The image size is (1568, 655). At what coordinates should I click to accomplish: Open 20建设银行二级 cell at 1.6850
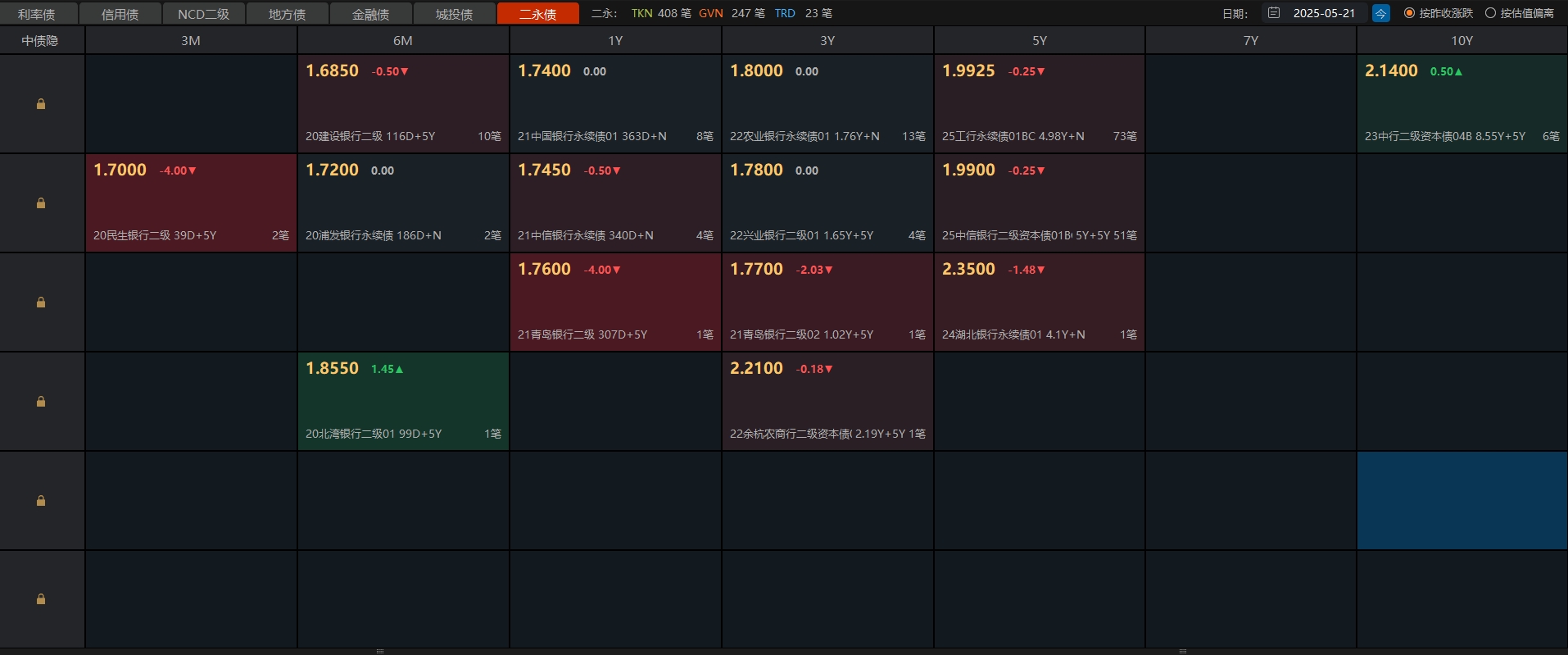tap(403, 104)
